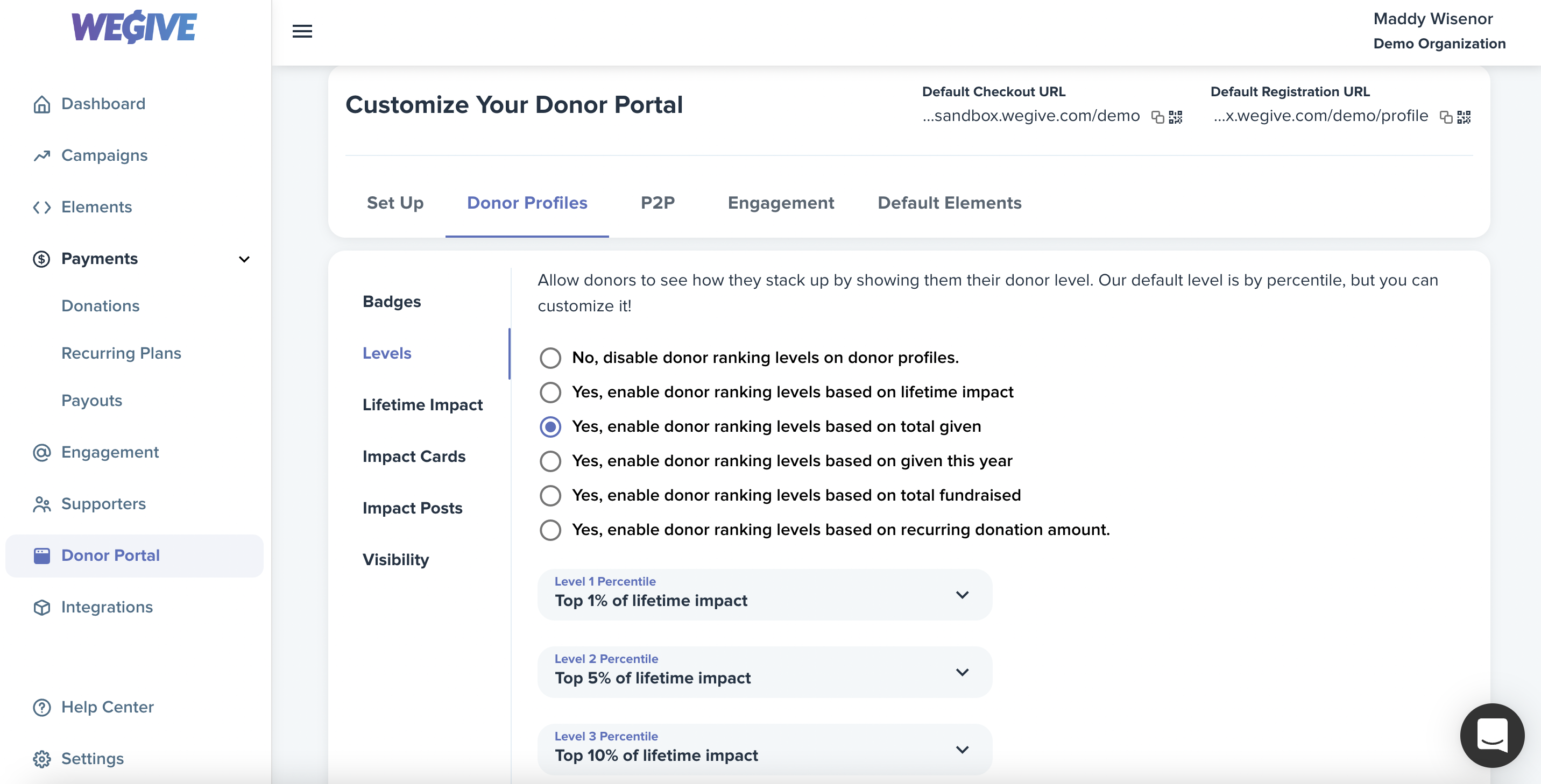Click the Help Center question mark icon

pos(41,707)
